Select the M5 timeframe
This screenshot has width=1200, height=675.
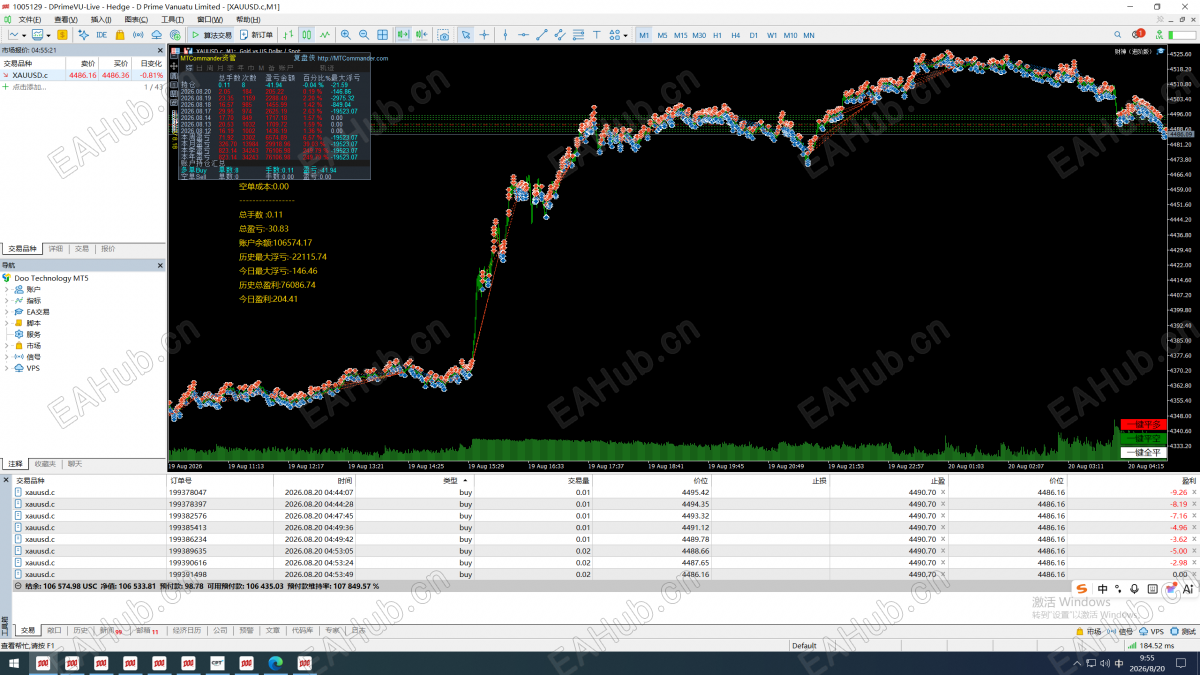[662, 35]
